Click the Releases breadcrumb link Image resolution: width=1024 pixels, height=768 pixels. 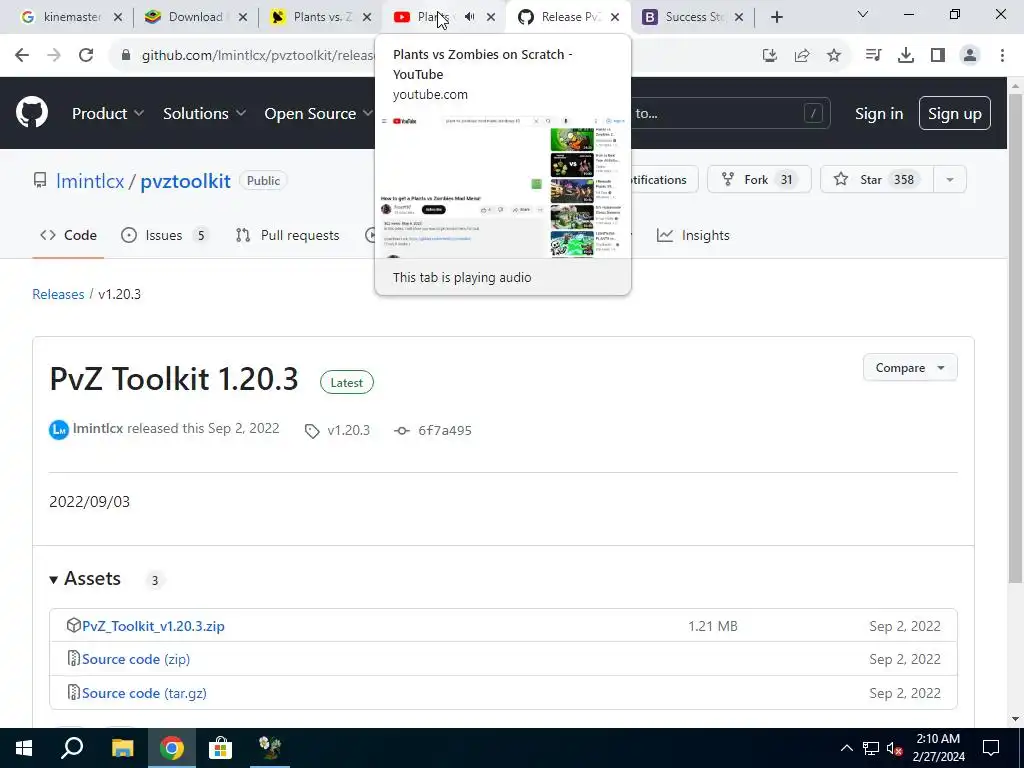(x=58, y=294)
